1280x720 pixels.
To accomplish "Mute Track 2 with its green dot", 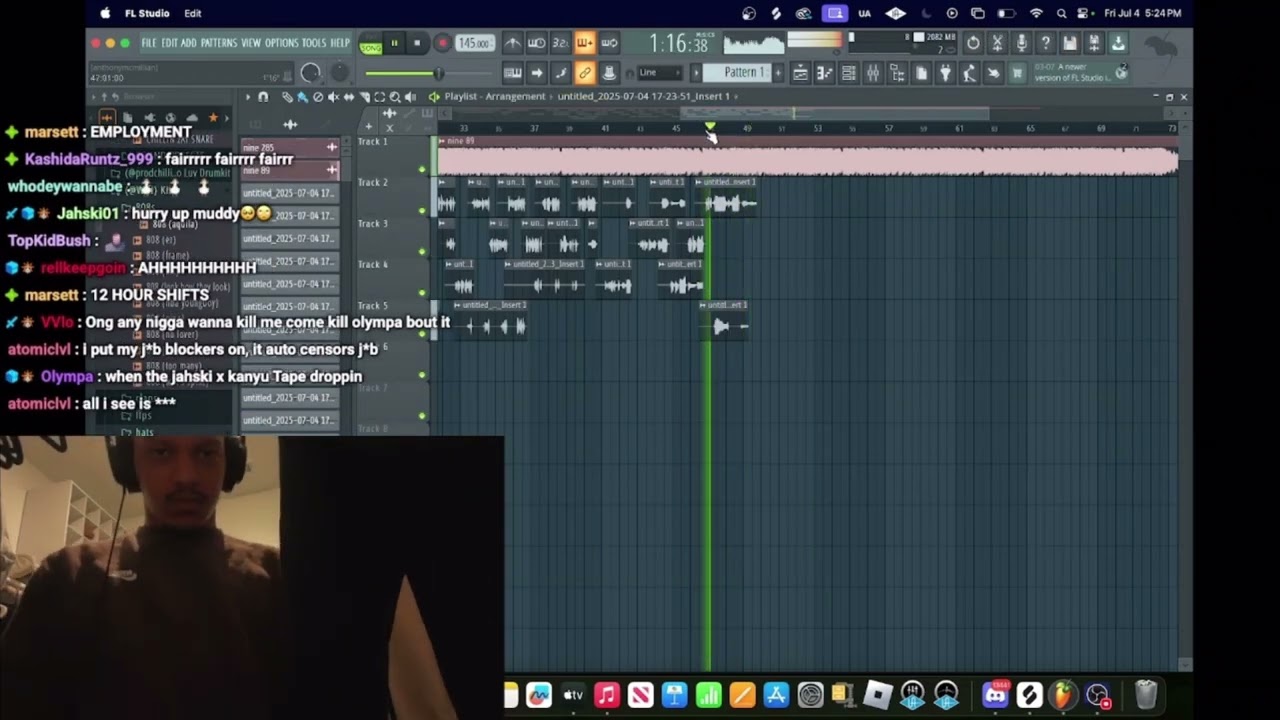I will click(422, 210).
